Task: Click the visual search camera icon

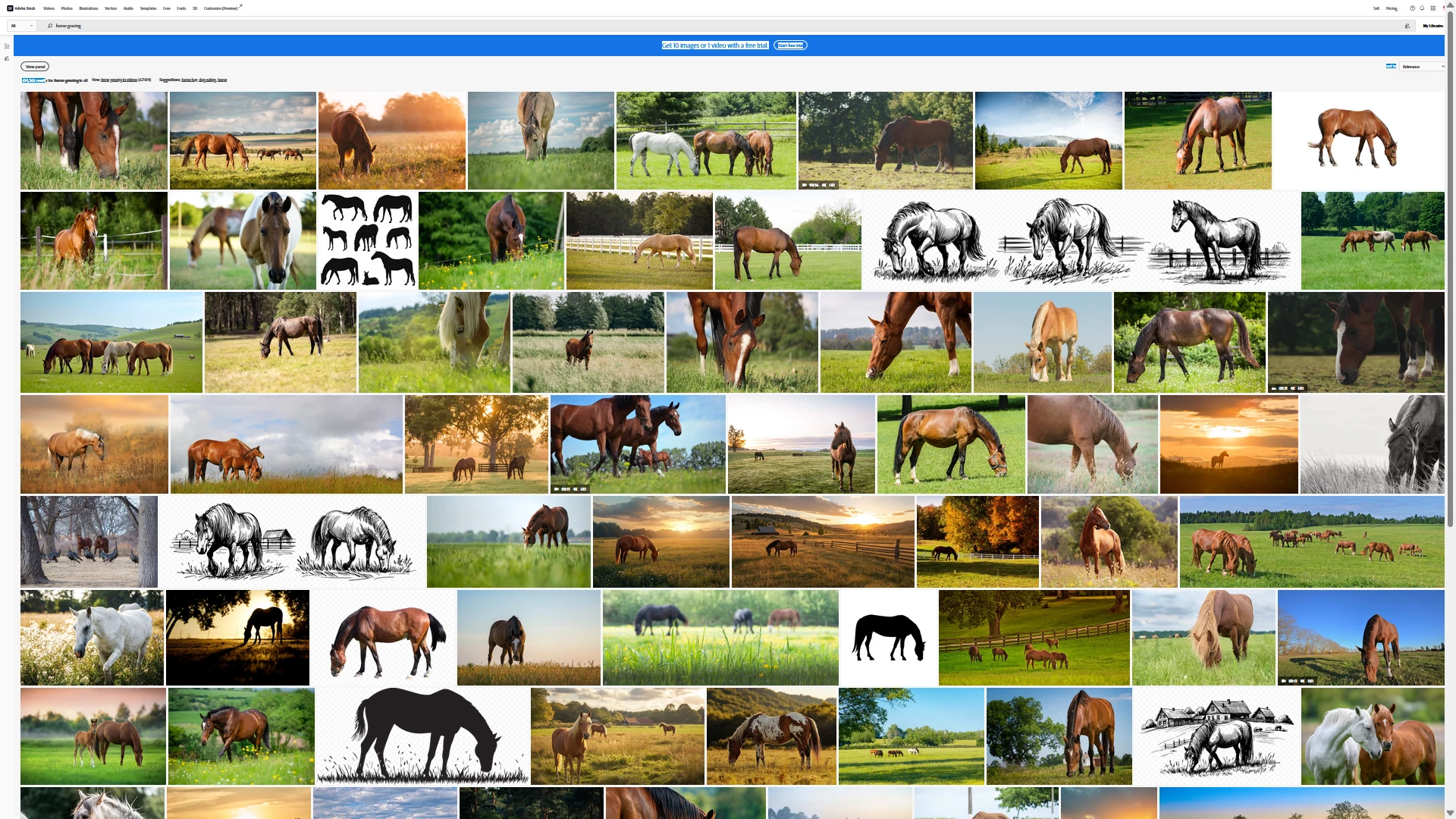Action: 1407,26
